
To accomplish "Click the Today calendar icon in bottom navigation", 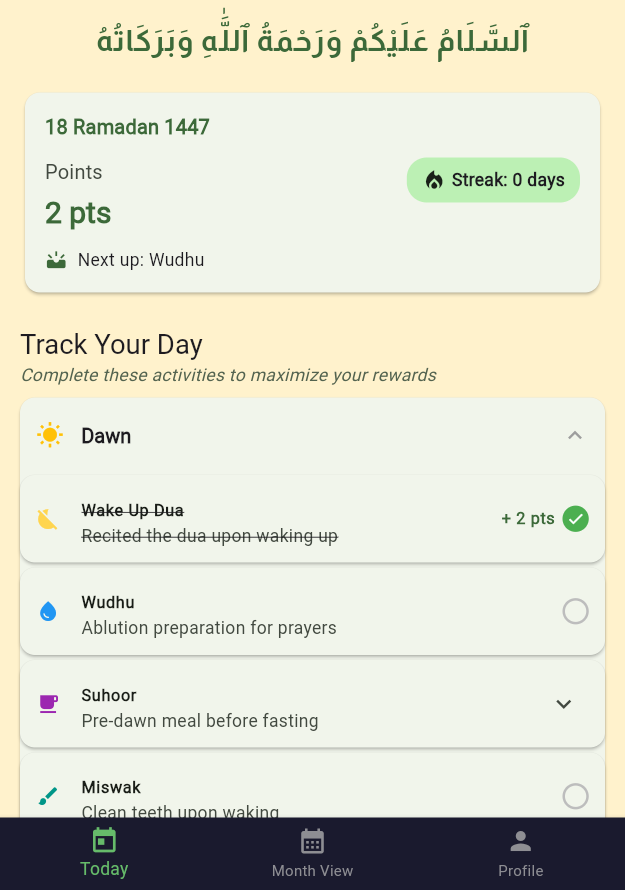I will tap(104, 840).
